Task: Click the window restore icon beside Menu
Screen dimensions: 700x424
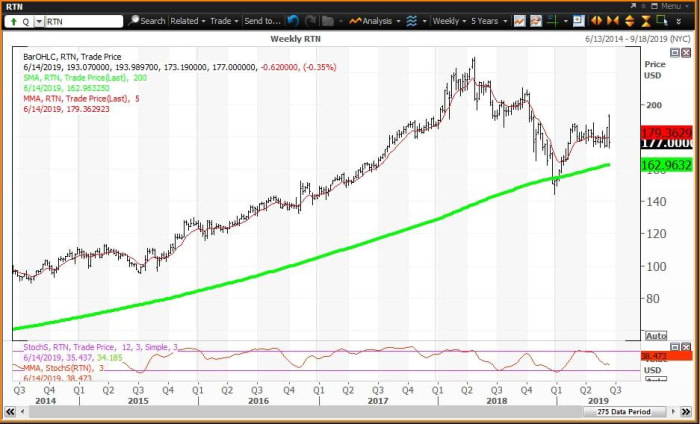Action: pos(654,6)
